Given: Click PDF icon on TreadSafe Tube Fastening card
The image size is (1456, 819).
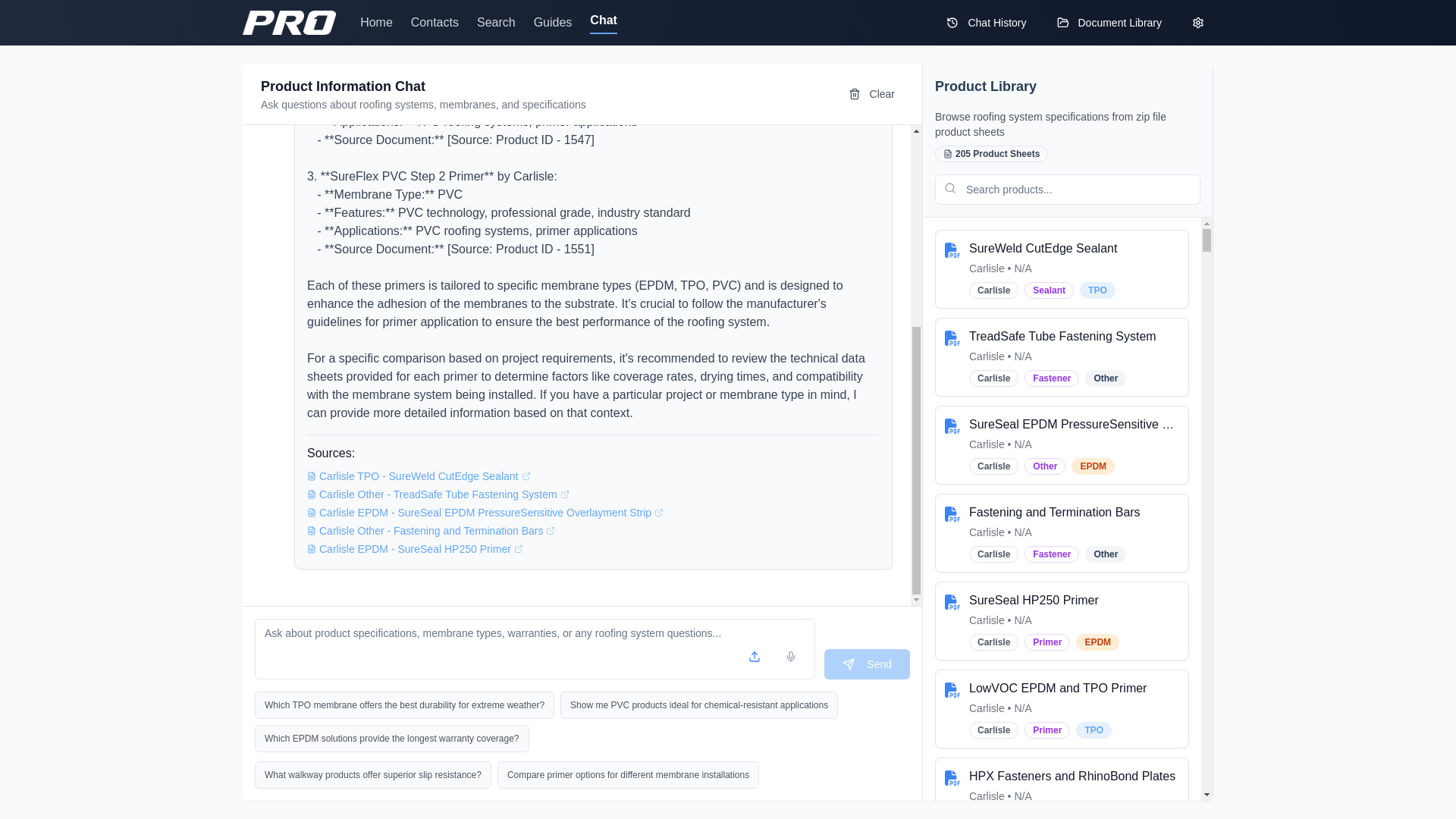Looking at the screenshot, I should [952, 338].
